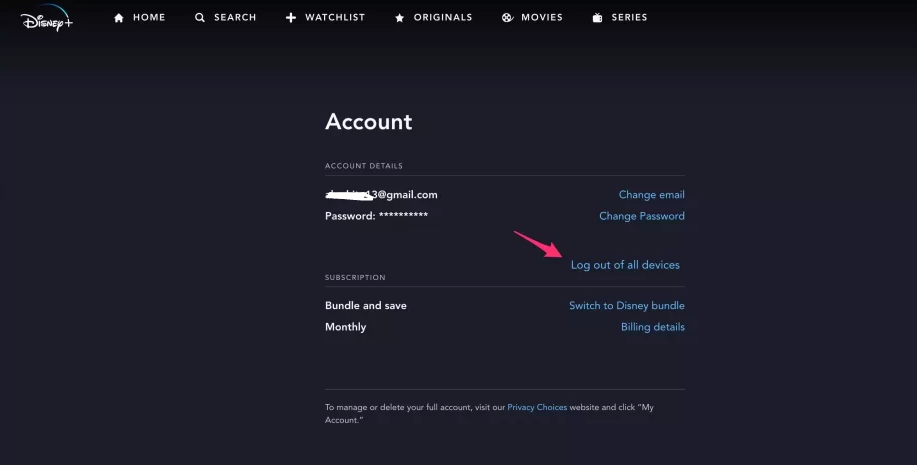This screenshot has width=917, height=465.
Task: Browse the MOVIES section
Action: coord(532,18)
